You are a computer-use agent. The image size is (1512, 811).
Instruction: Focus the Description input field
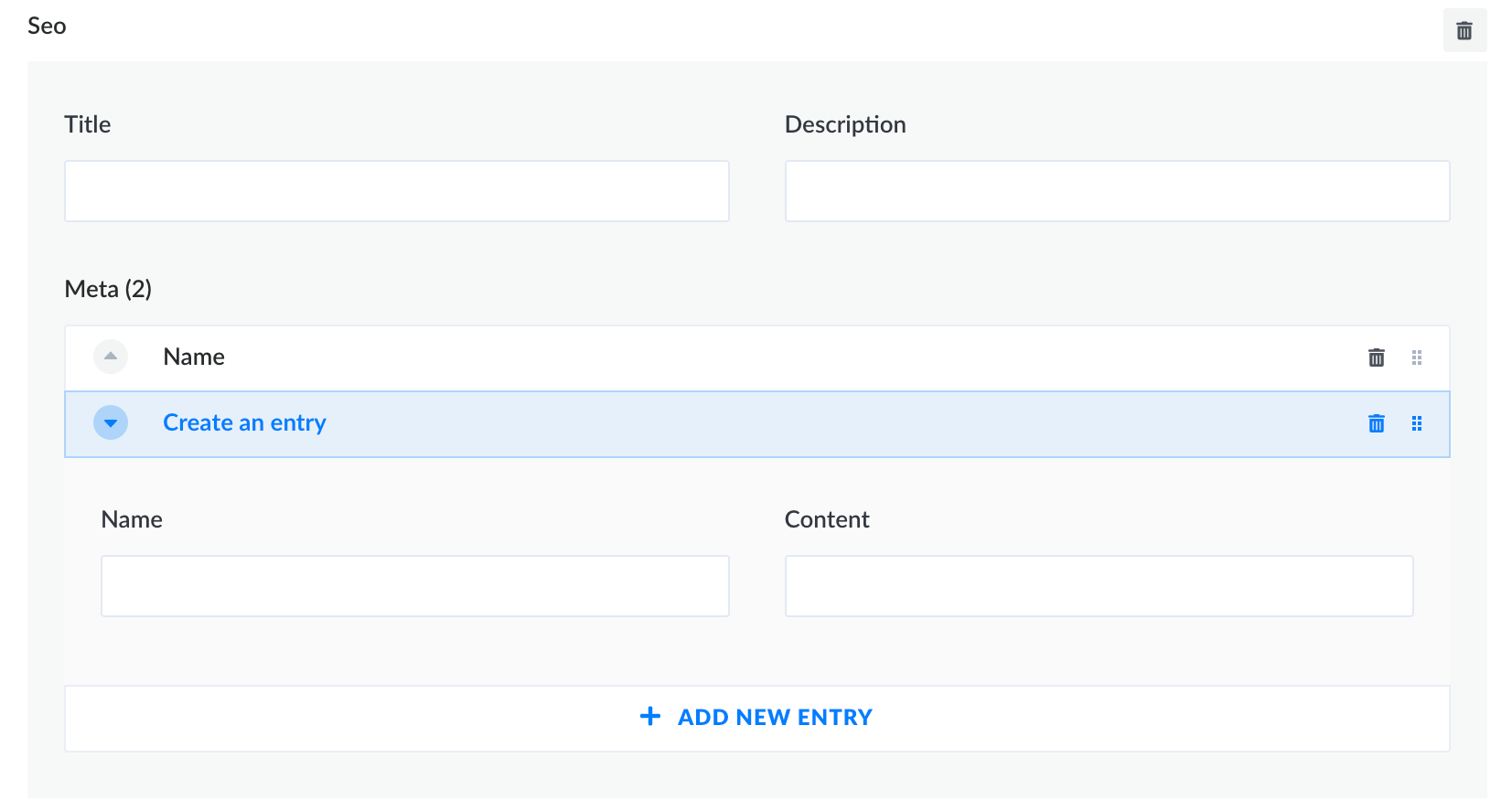(1116, 190)
